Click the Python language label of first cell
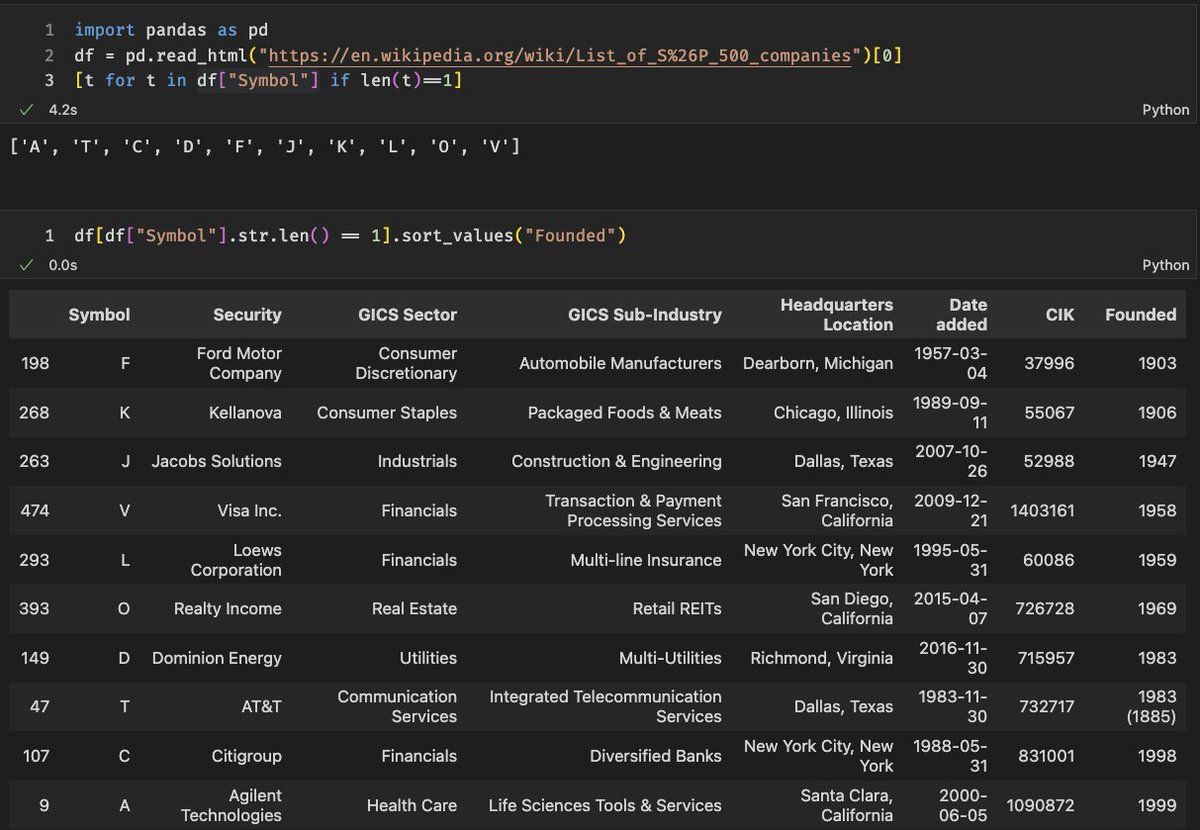This screenshot has height=830, width=1200. click(1166, 110)
